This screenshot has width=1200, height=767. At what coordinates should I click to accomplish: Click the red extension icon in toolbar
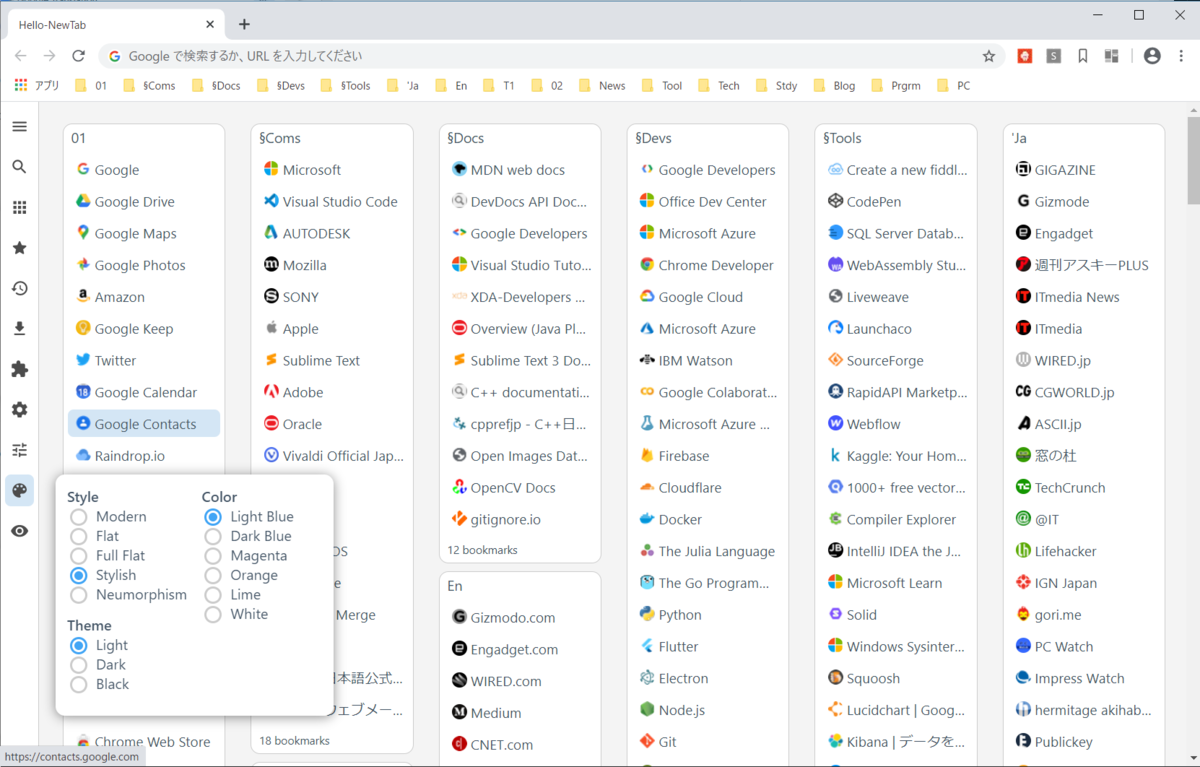point(1025,56)
